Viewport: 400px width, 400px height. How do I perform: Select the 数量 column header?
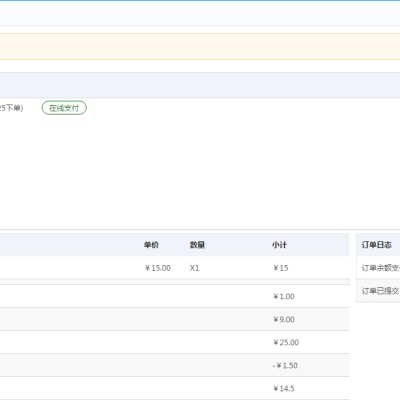tap(197, 245)
